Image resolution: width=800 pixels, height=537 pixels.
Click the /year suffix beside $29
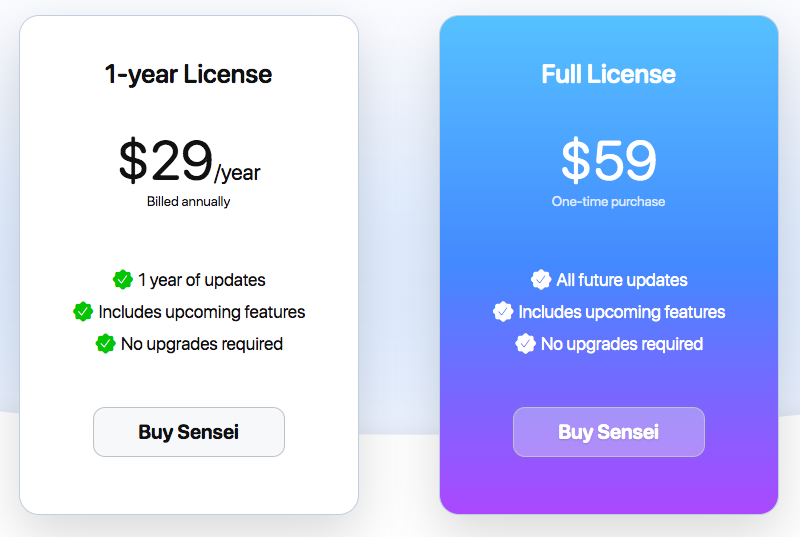[238, 173]
